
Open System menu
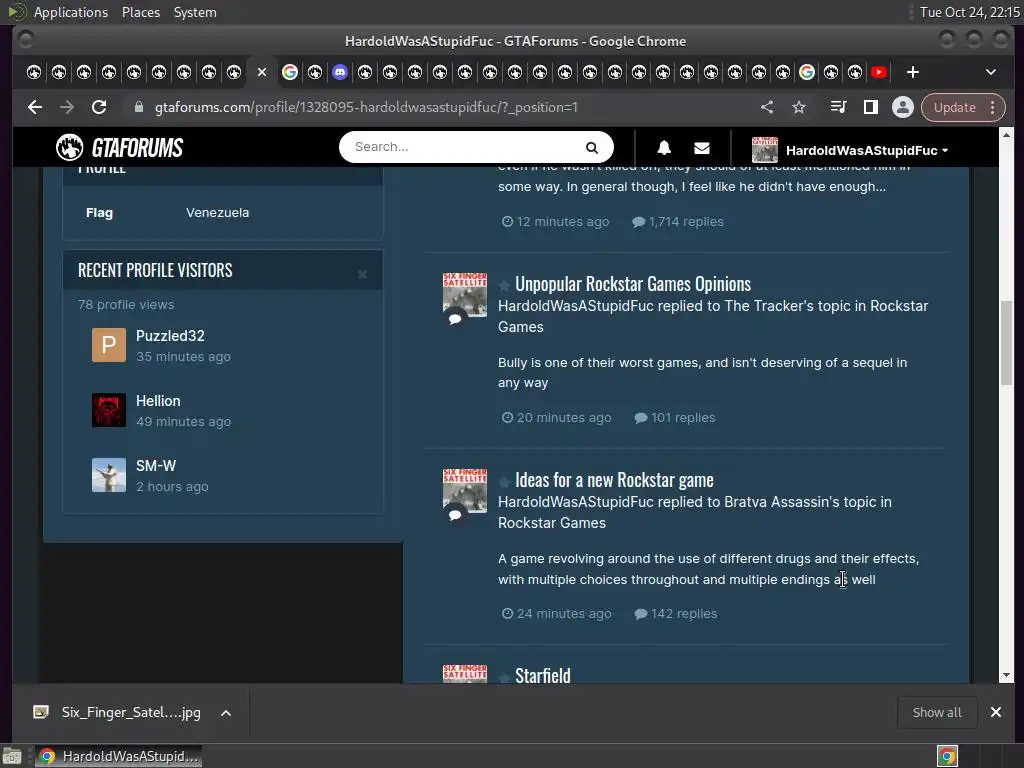click(x=195, y=12)
